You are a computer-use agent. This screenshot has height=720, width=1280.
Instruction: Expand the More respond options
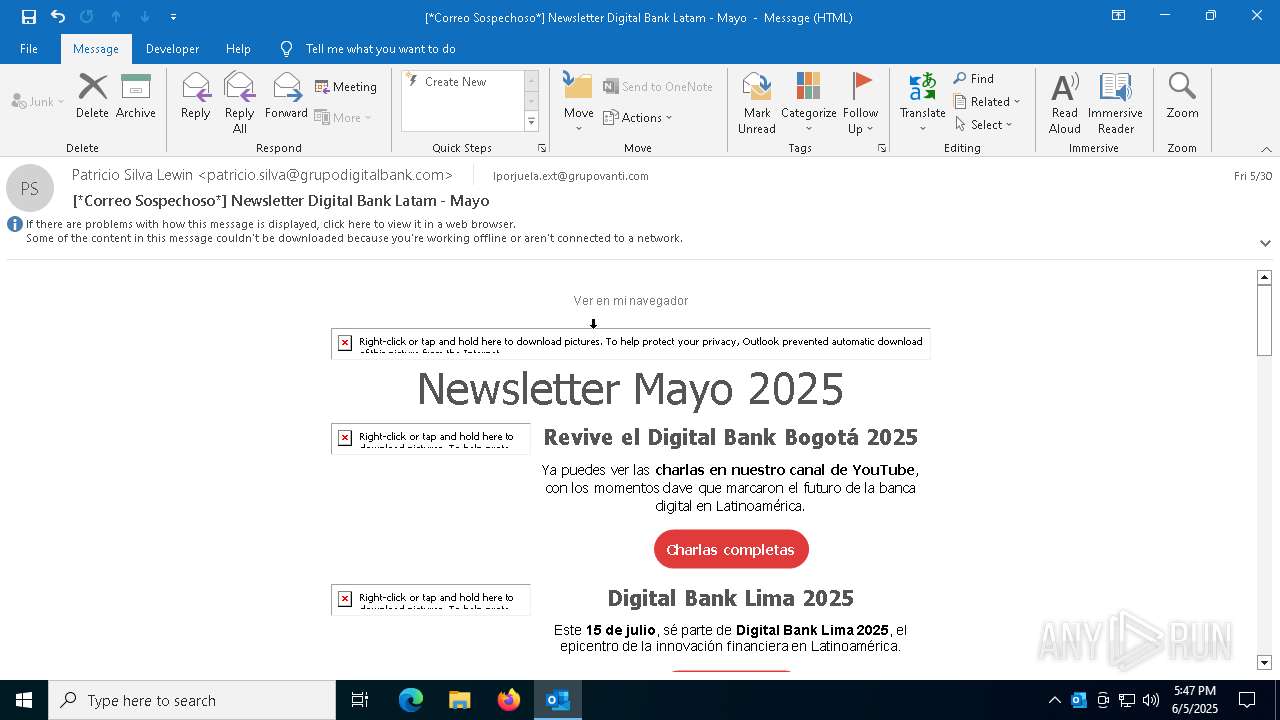[343, 117]
